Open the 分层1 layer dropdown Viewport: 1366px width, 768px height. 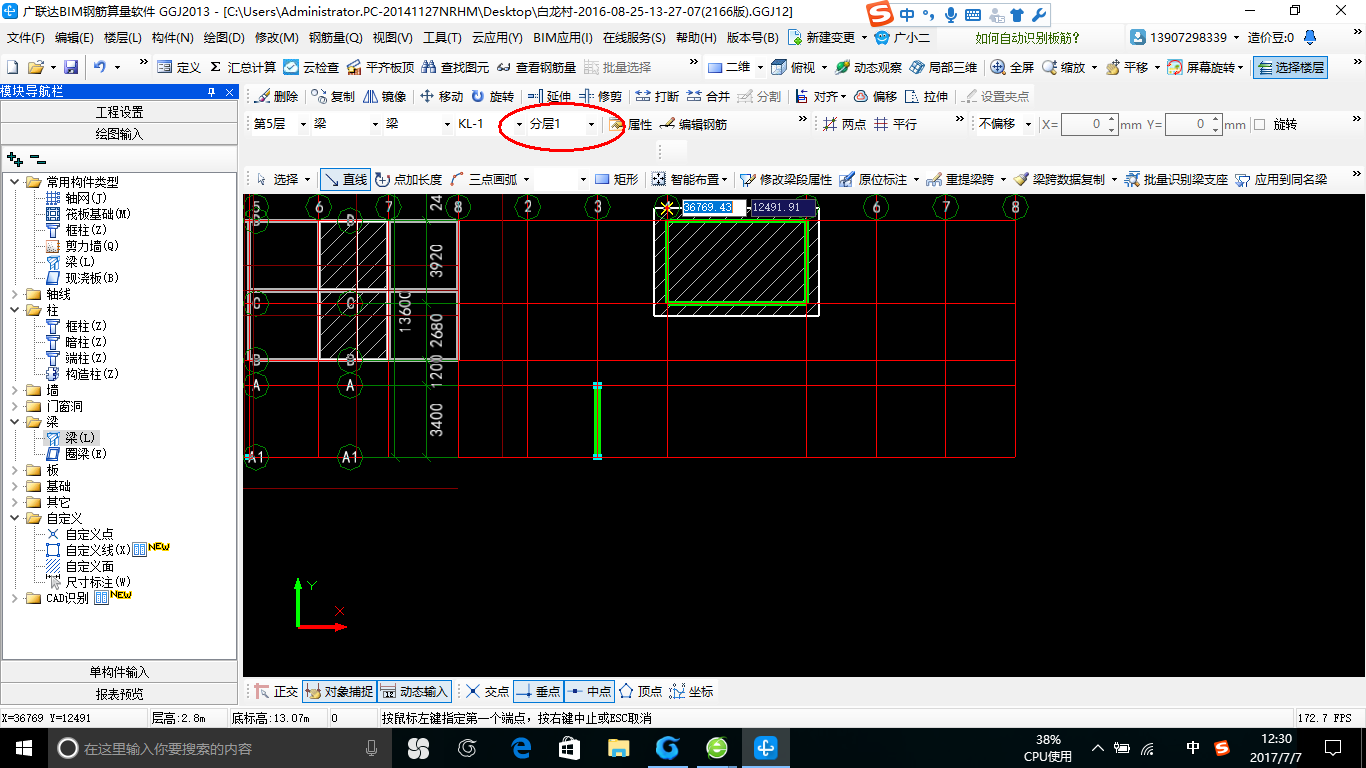591,125
